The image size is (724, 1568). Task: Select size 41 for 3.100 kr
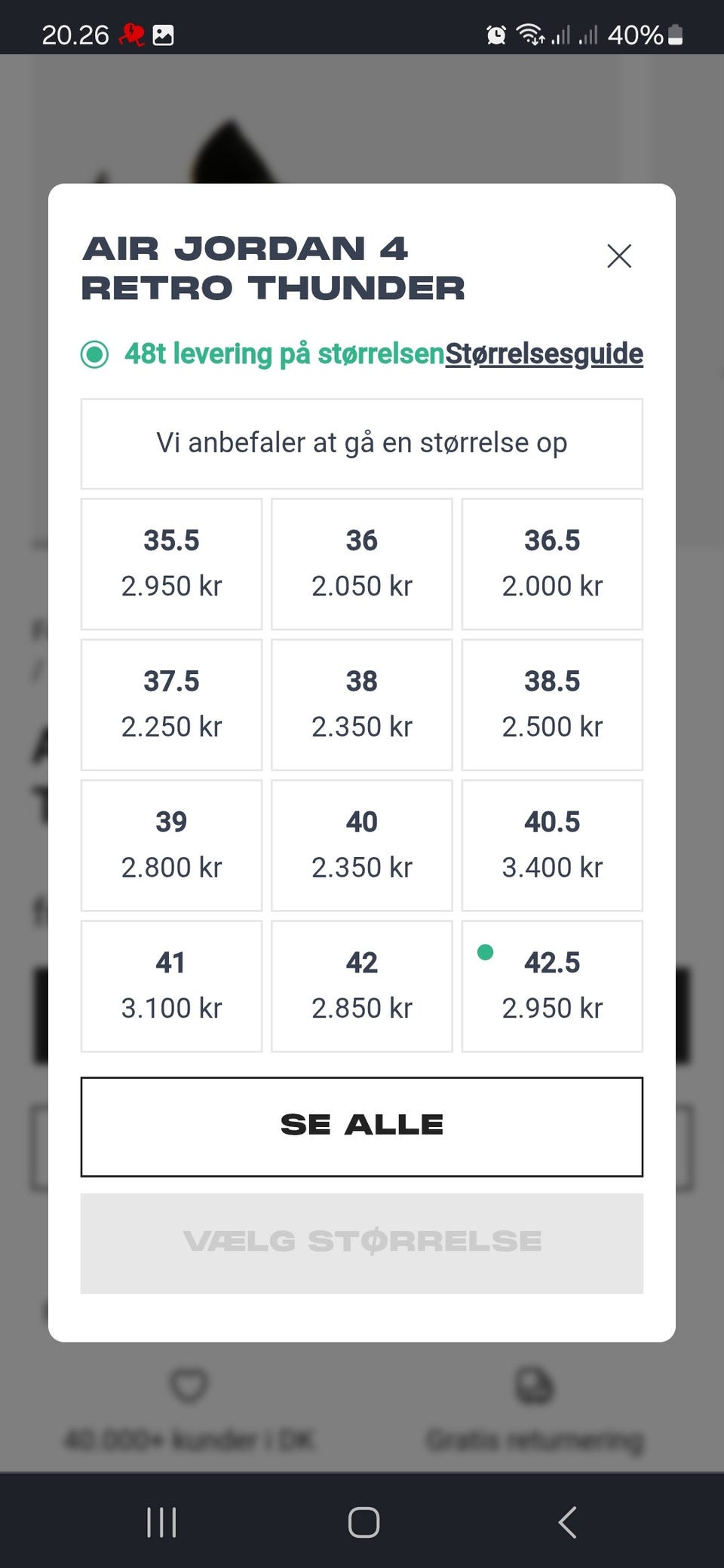point(172,985)
